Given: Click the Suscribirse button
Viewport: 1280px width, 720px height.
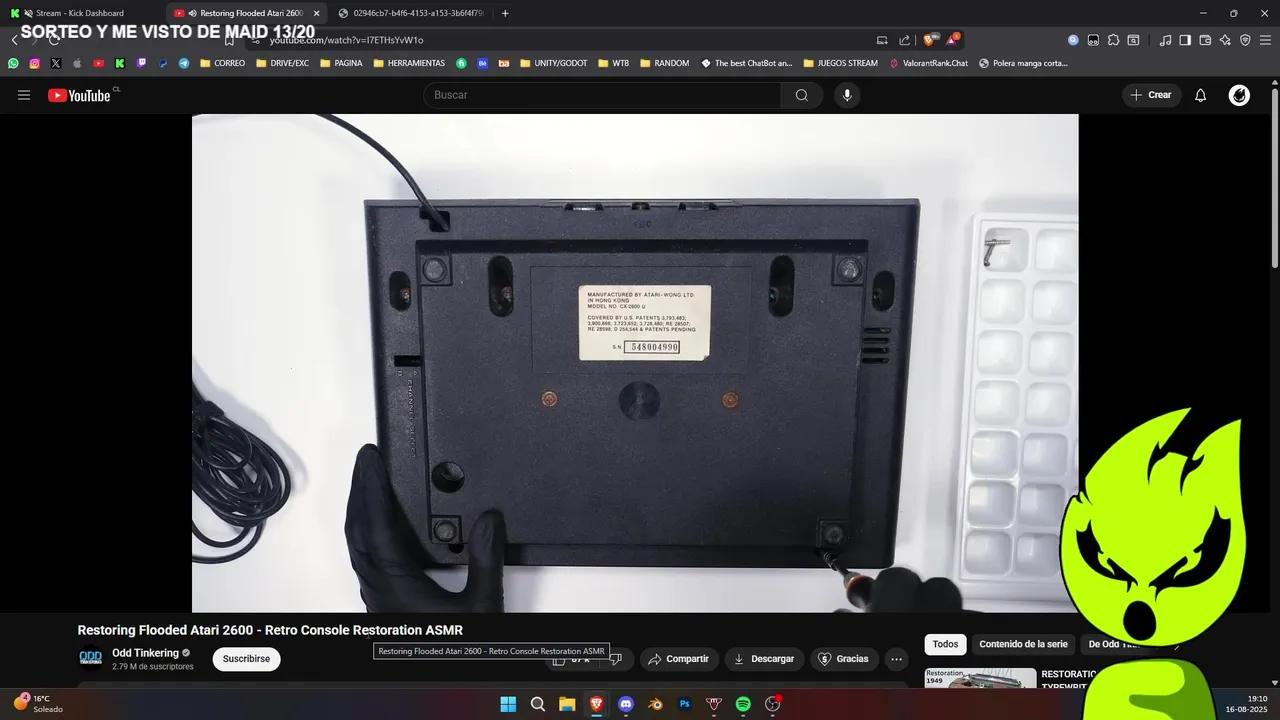Looking at the screenshot, I should click(246, 659).
